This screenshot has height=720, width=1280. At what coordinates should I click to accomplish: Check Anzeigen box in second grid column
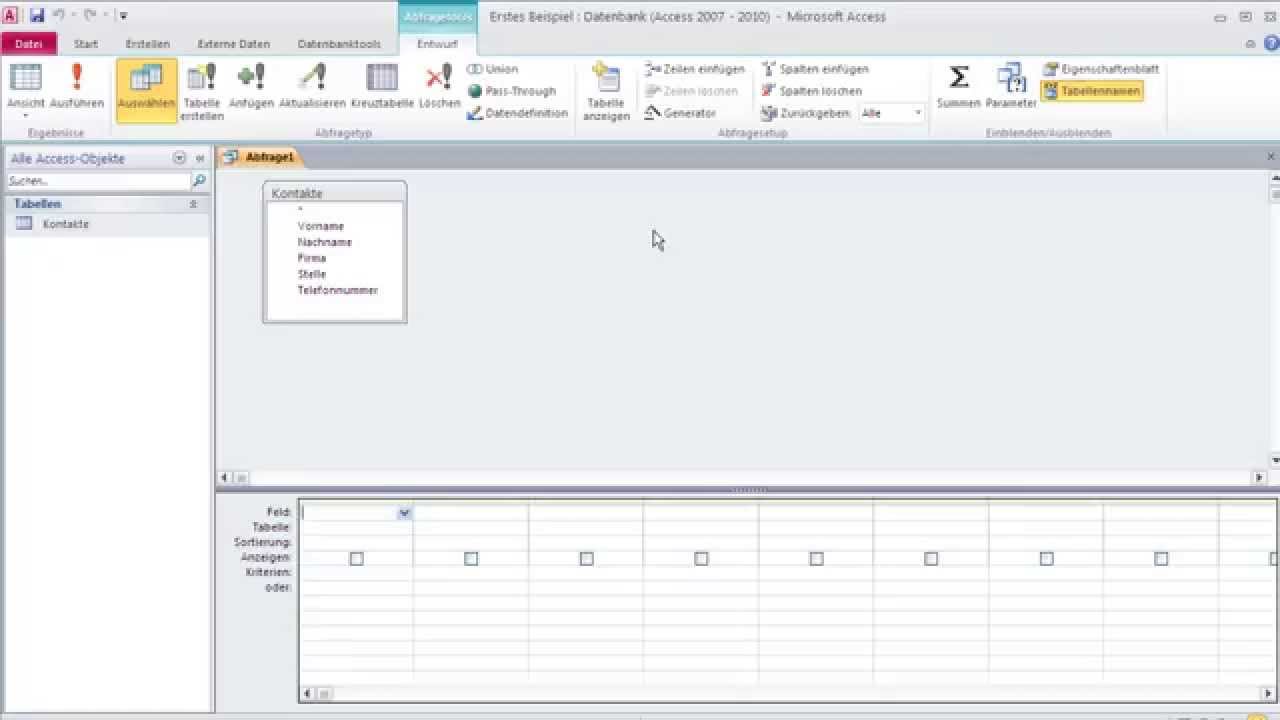click(x=471, y=558)
